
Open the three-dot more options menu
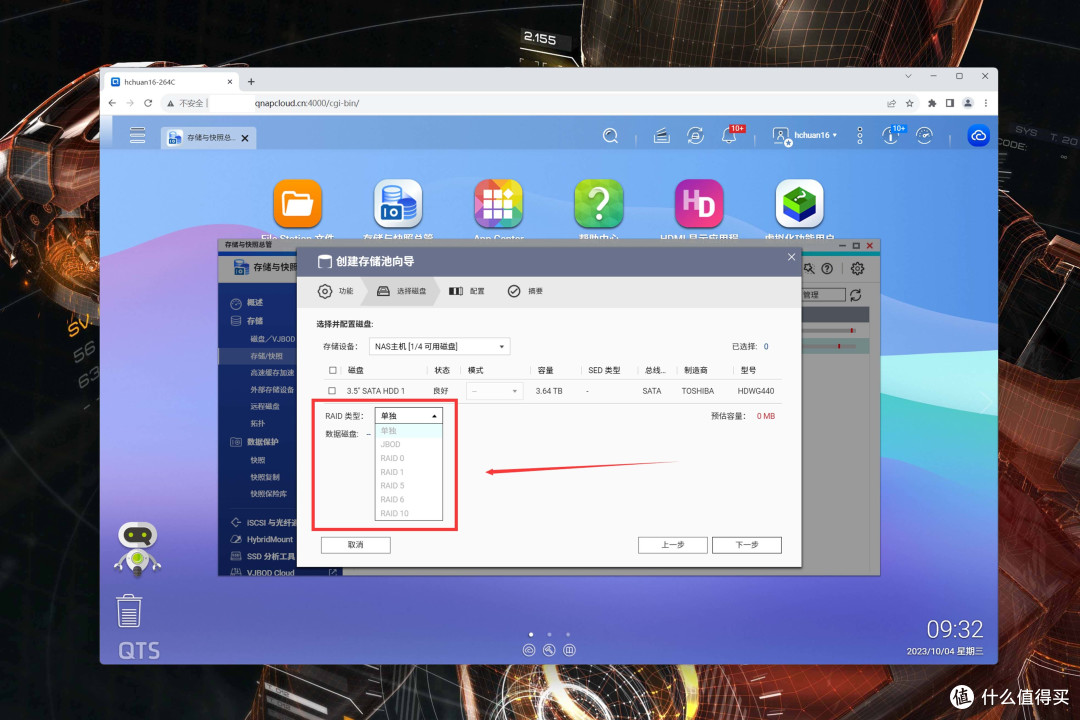pyautogui.click(x=860, y=135)
